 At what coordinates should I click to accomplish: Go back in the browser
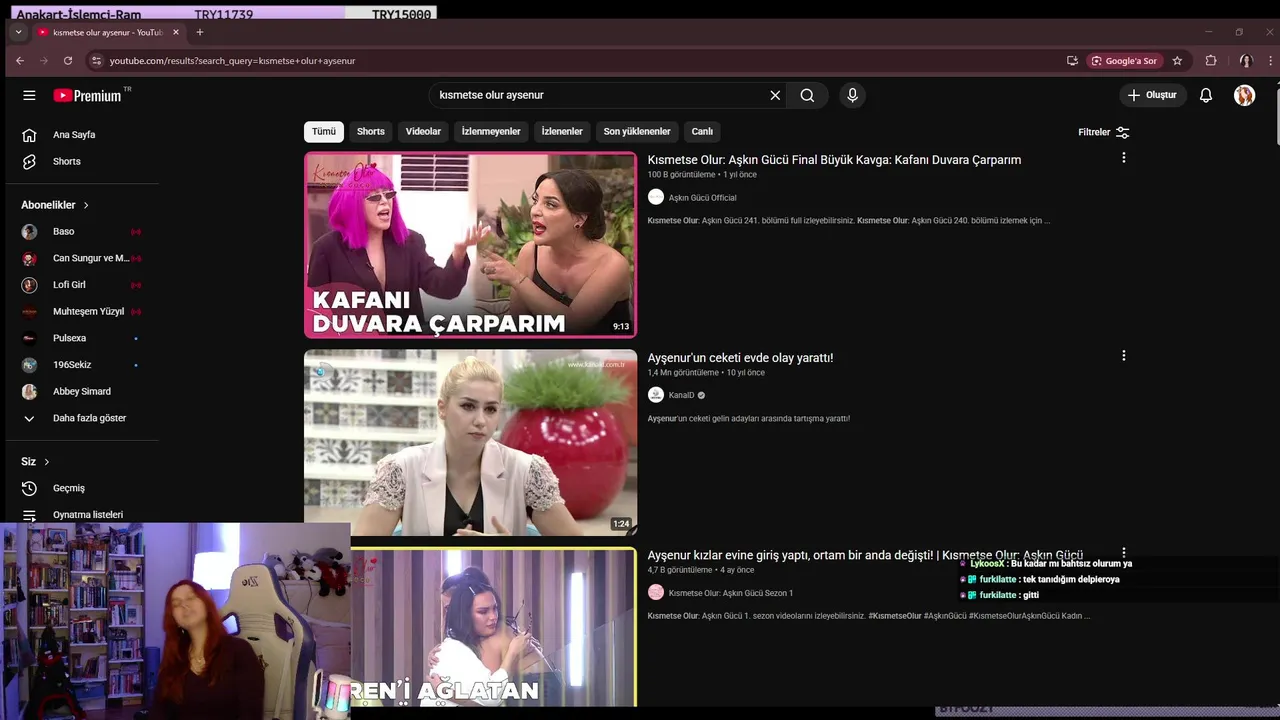coord(20,61)
